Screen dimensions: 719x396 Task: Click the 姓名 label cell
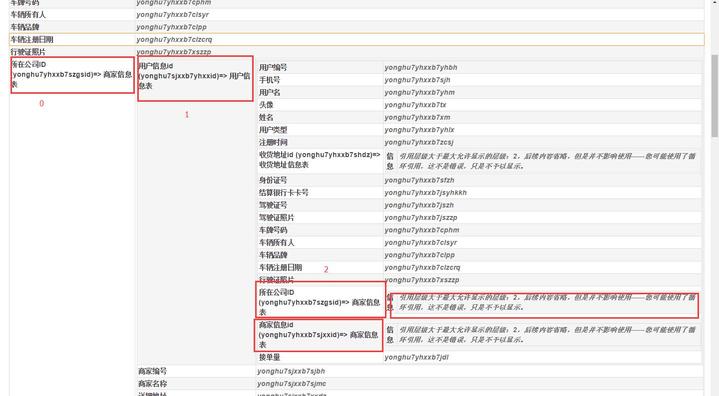266,117
